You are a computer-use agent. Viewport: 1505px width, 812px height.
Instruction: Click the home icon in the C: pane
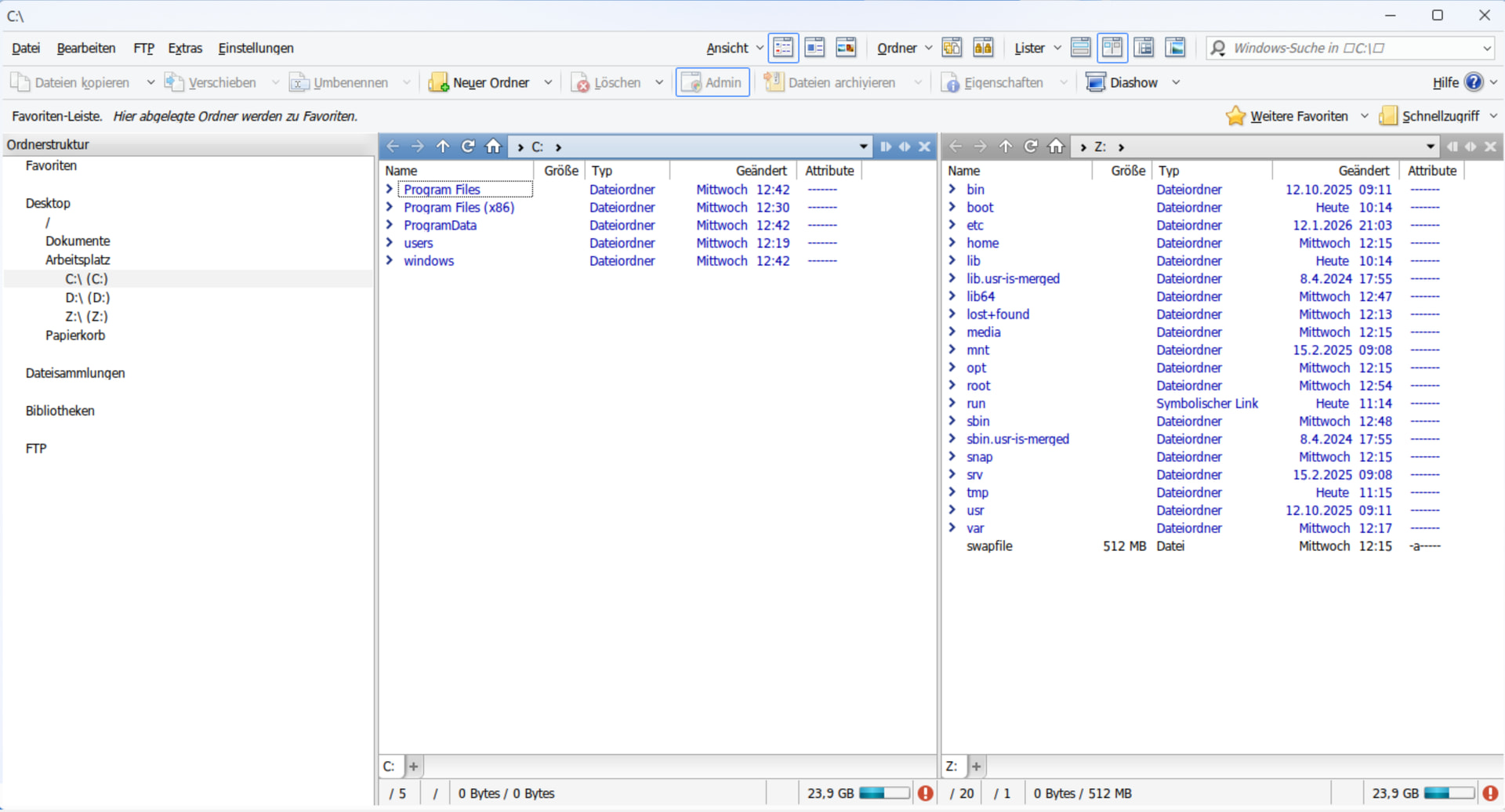[493, 147]
